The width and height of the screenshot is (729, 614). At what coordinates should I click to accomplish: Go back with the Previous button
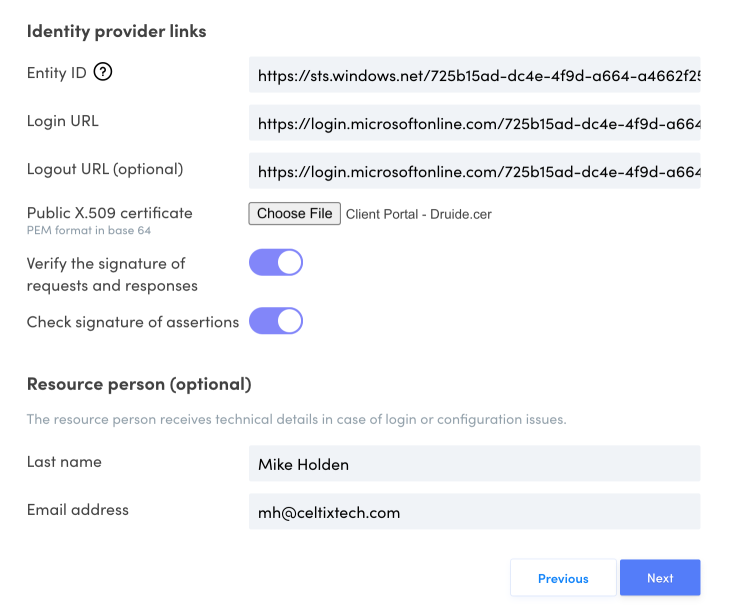pyautogui.click(x=563, y=578)
